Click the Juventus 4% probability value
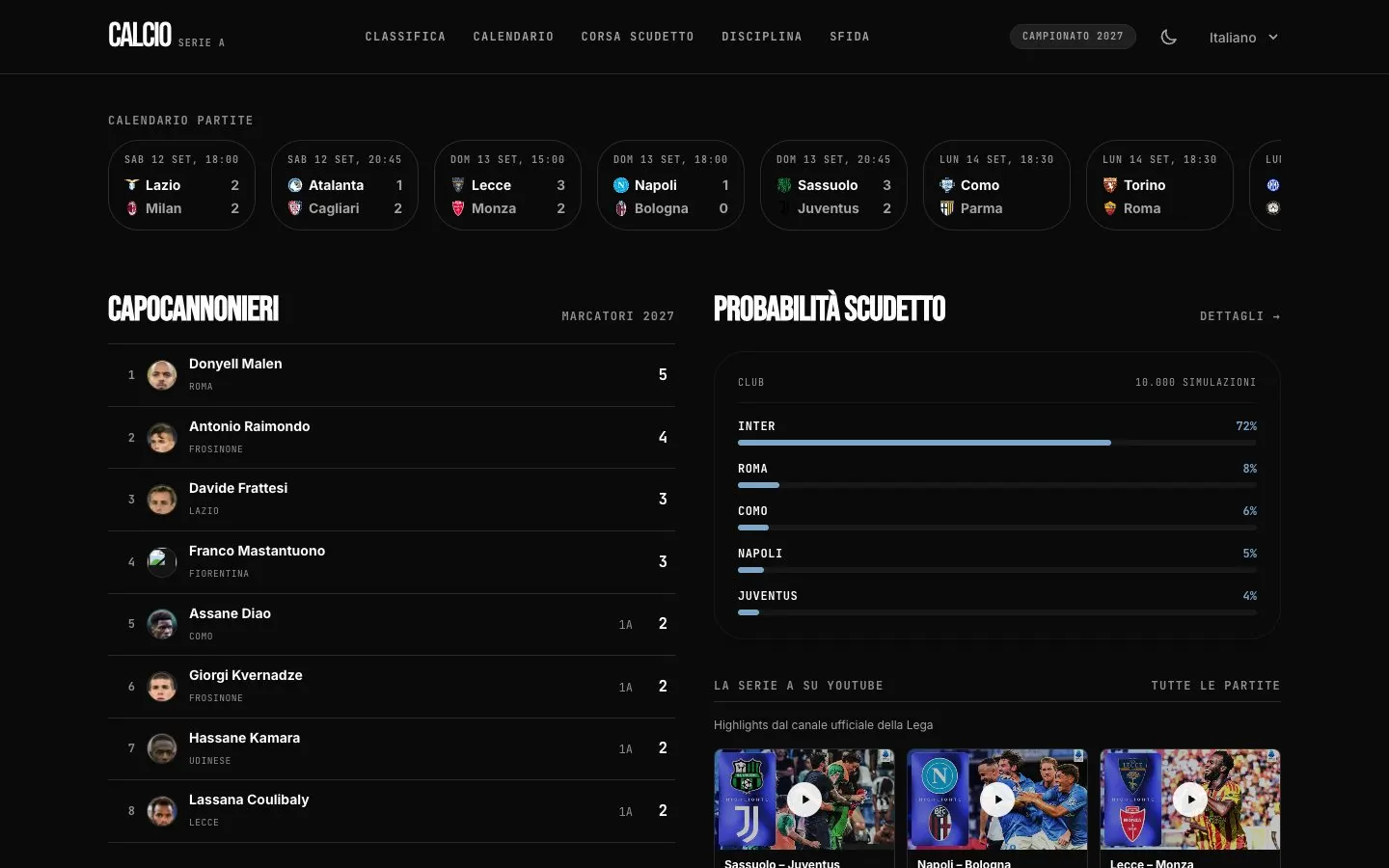The height and width of the screenshot is (868, 1389). [1250, 596]
